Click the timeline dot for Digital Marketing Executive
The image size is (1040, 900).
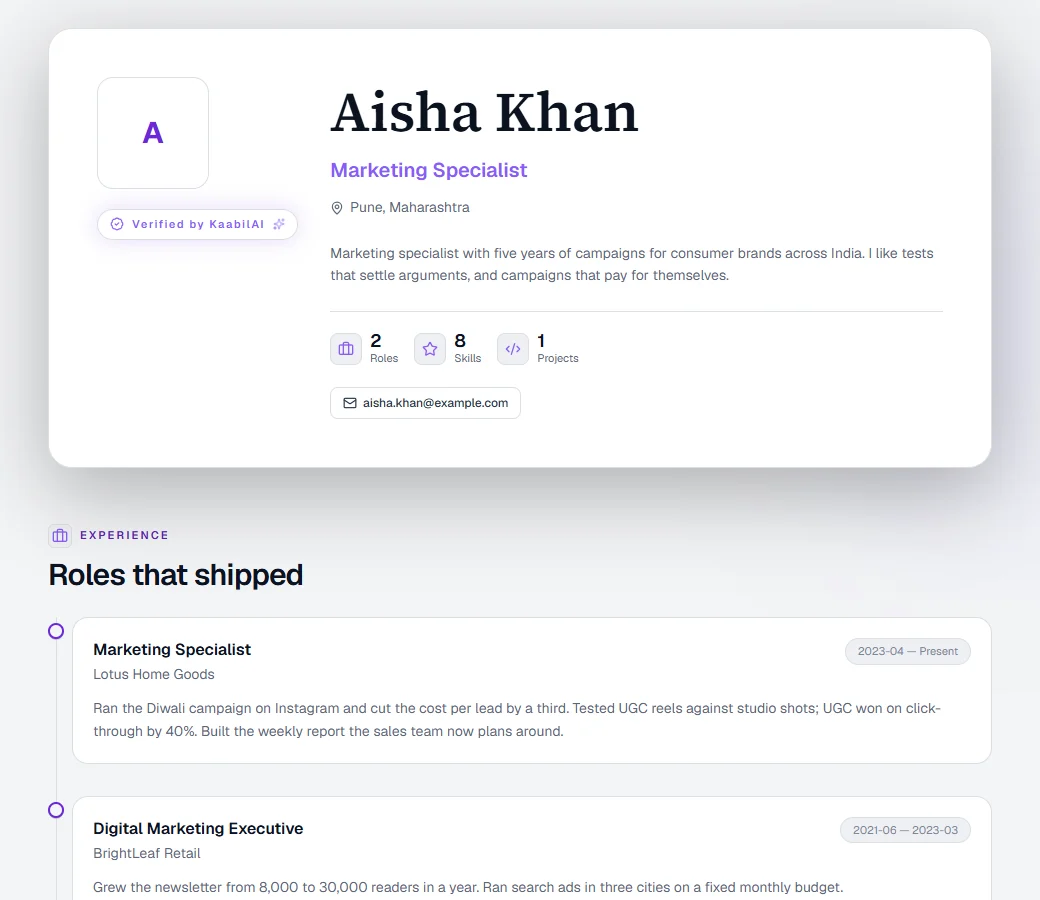pos(56,810)
